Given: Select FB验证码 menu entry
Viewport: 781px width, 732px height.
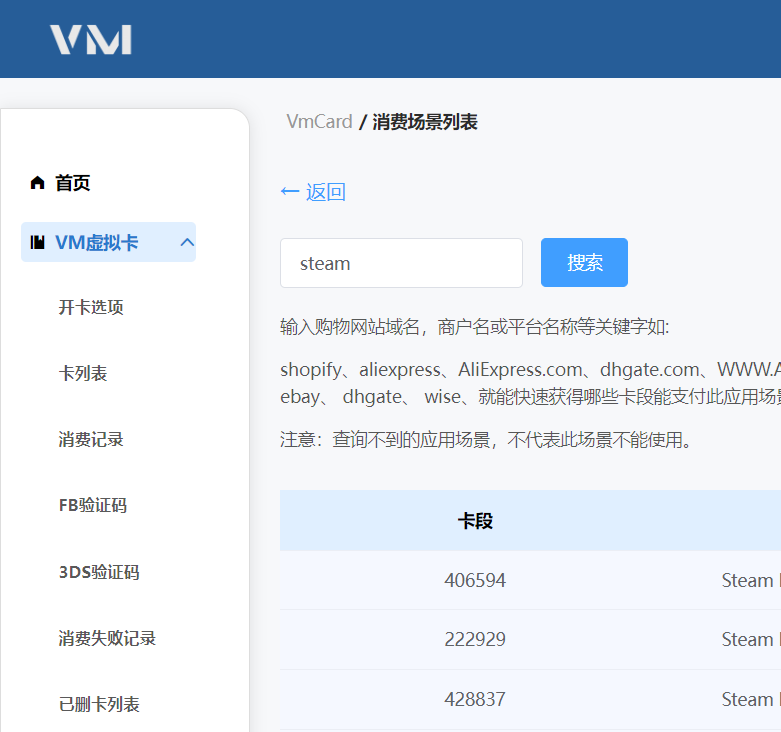Looking at the screenshot, I should click(x=93, y=505).
